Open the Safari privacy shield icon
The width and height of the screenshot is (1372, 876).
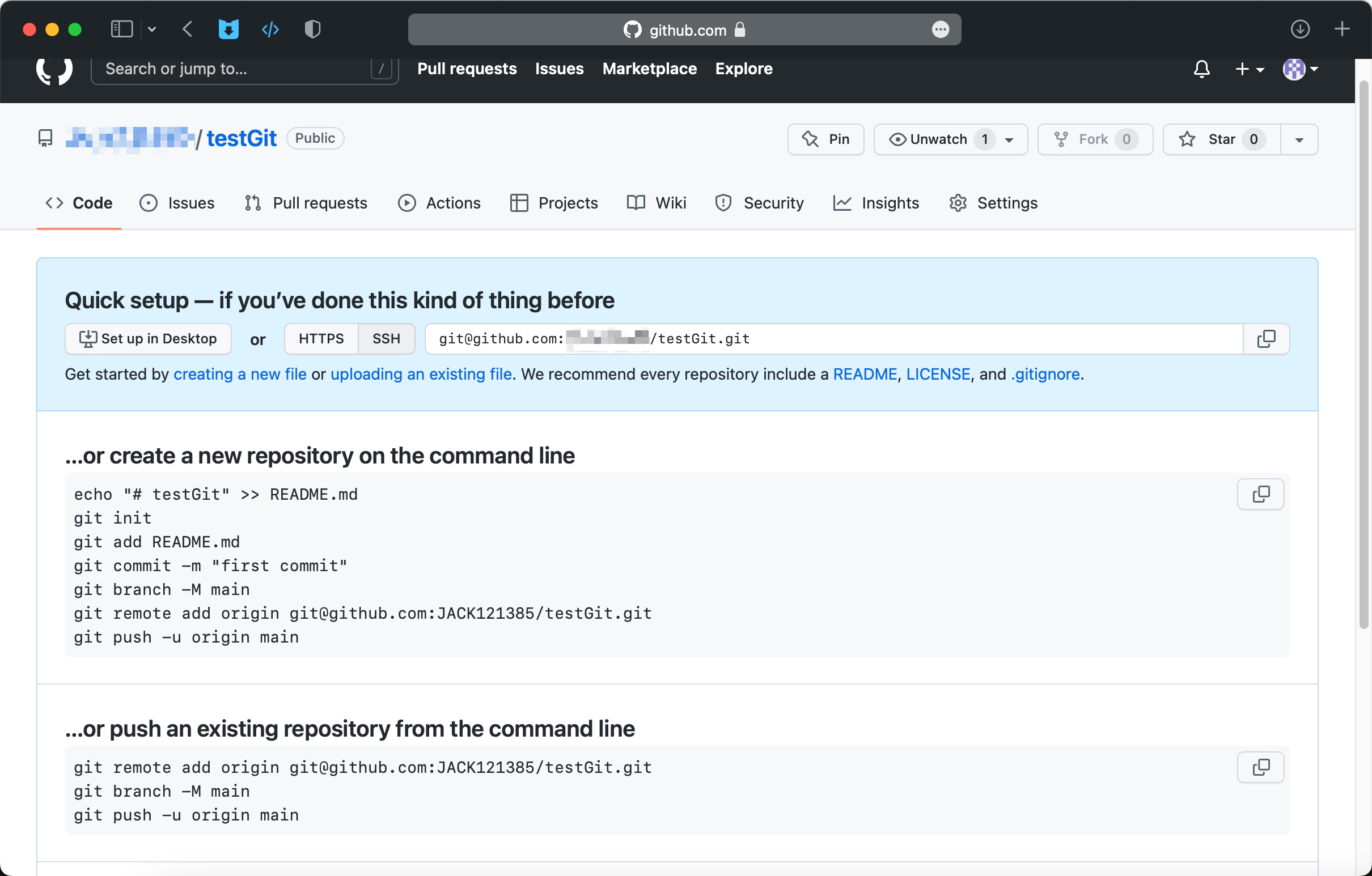coord(312,28)
